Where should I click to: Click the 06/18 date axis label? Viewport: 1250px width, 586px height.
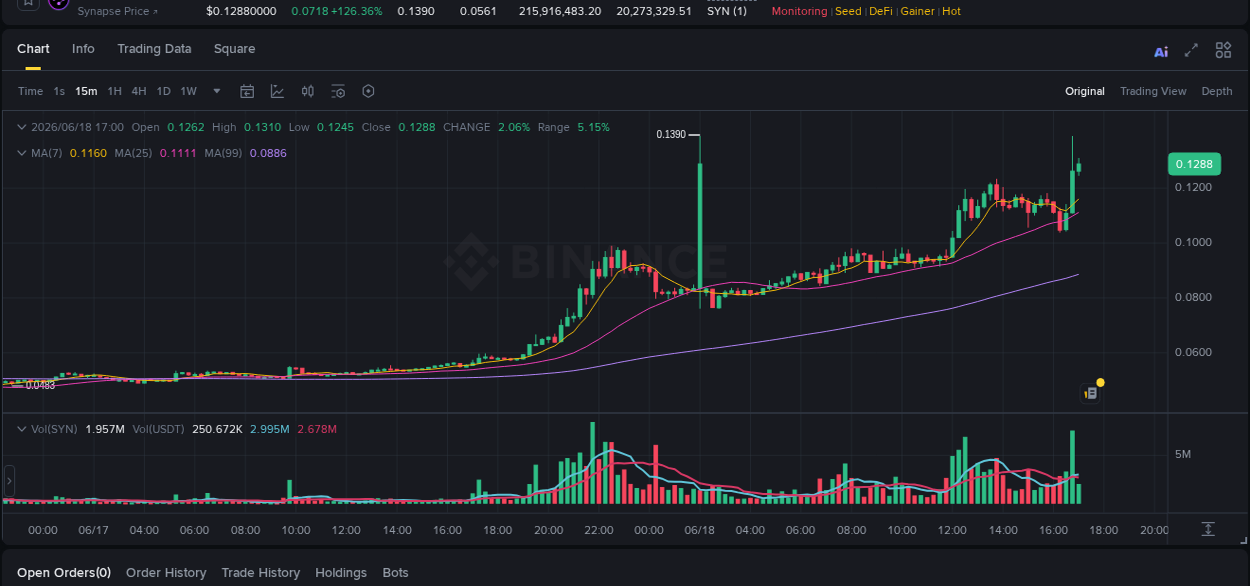[x=698, y=530]
